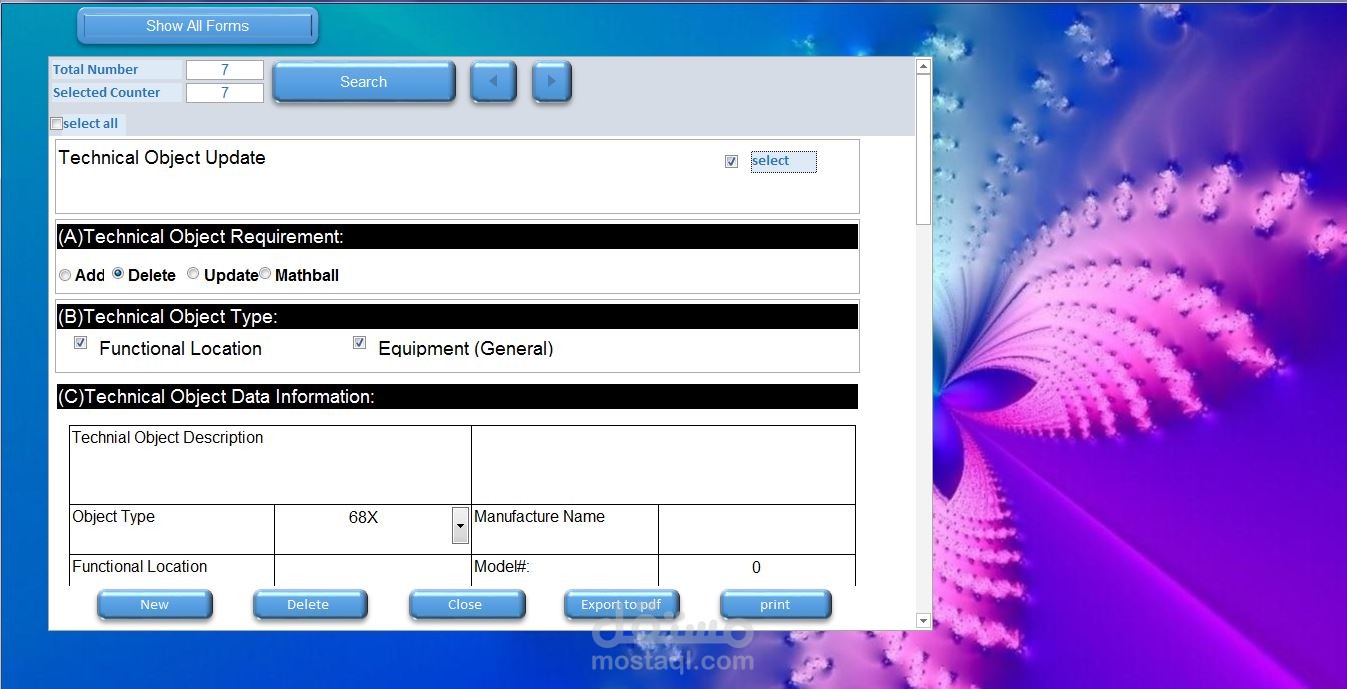1347x689 pixels.
Task: Click the Object Type value 68X
Action: [363, 518]
